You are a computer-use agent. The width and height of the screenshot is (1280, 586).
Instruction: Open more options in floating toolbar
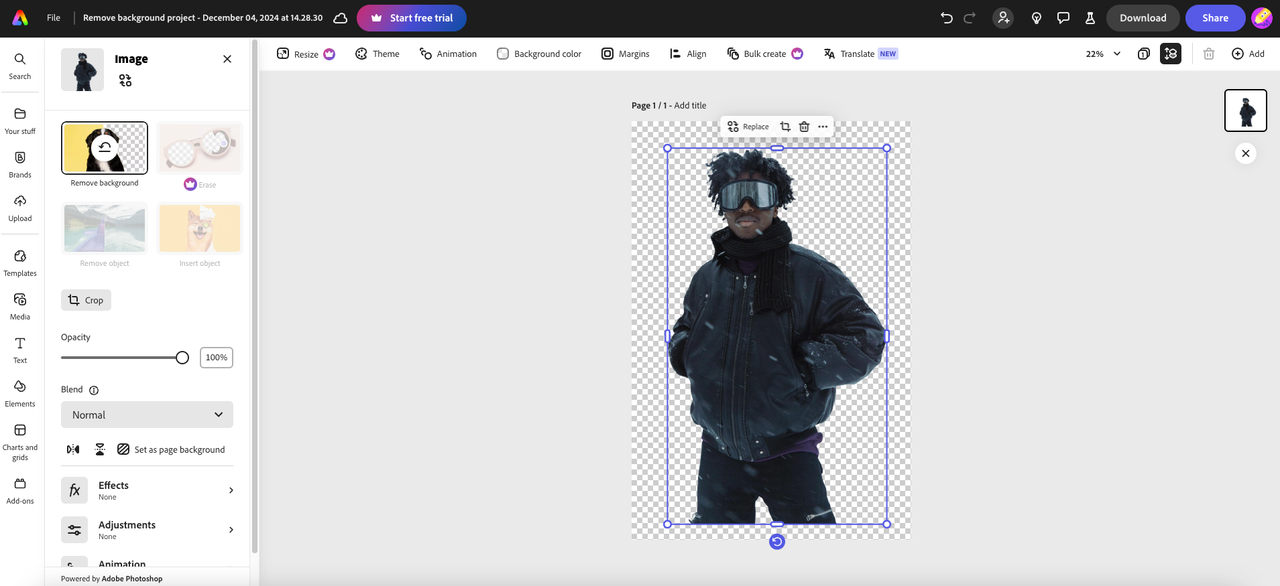pyautogui.click(x=823, y=127)
